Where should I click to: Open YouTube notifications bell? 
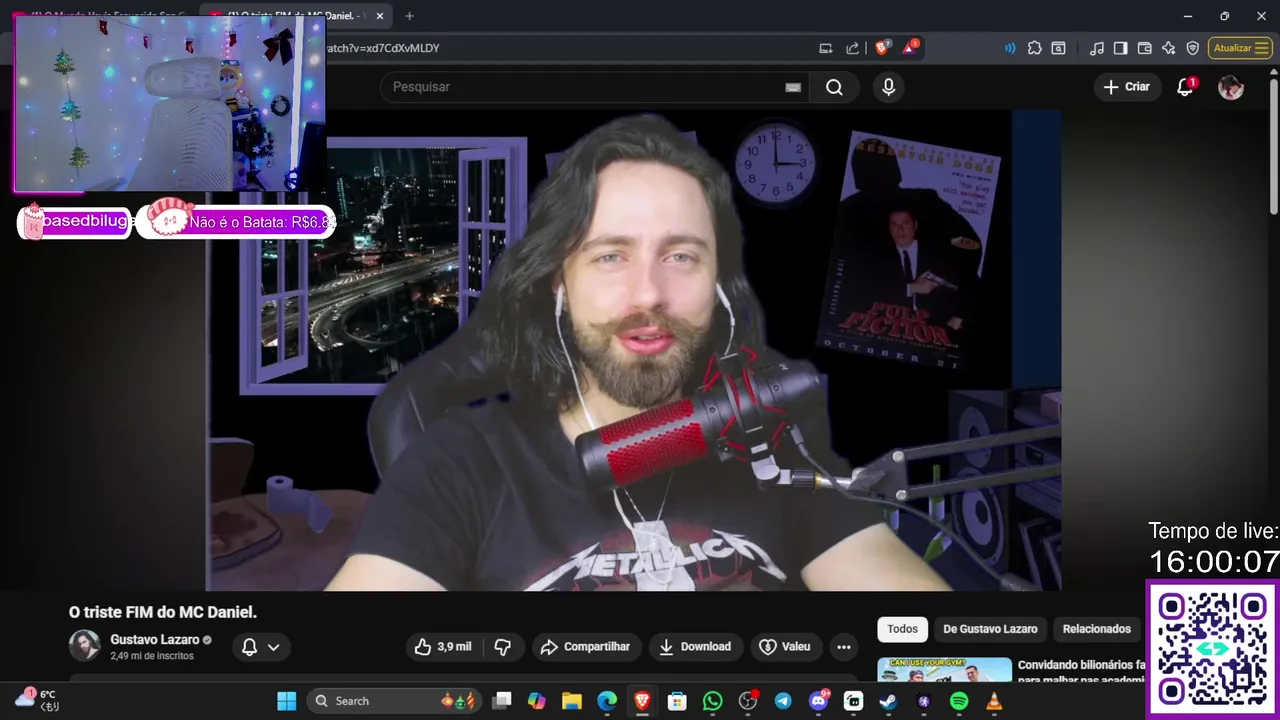coord(1185,87)
